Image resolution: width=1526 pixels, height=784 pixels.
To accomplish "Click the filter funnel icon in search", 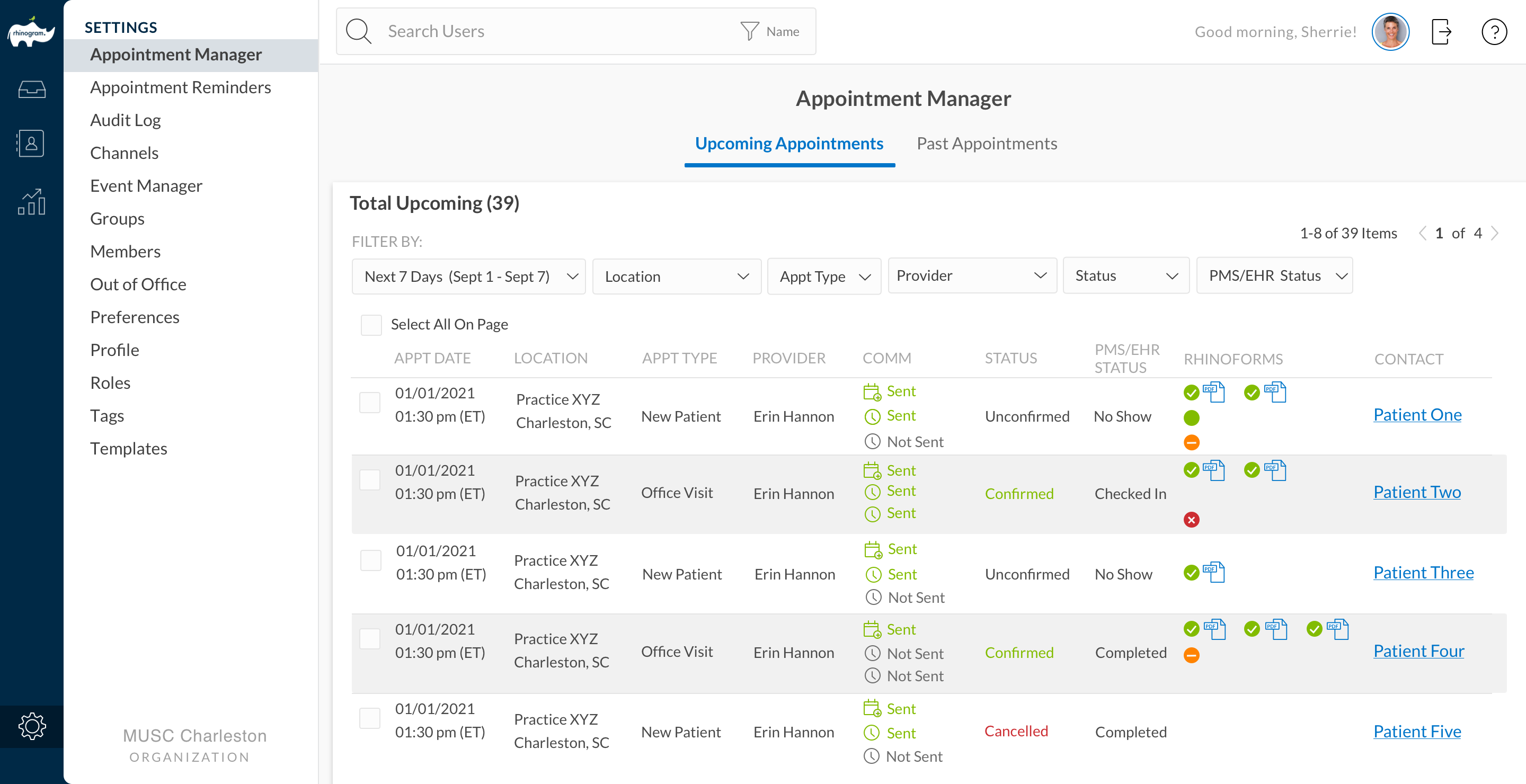I will (x=749, y=31).
